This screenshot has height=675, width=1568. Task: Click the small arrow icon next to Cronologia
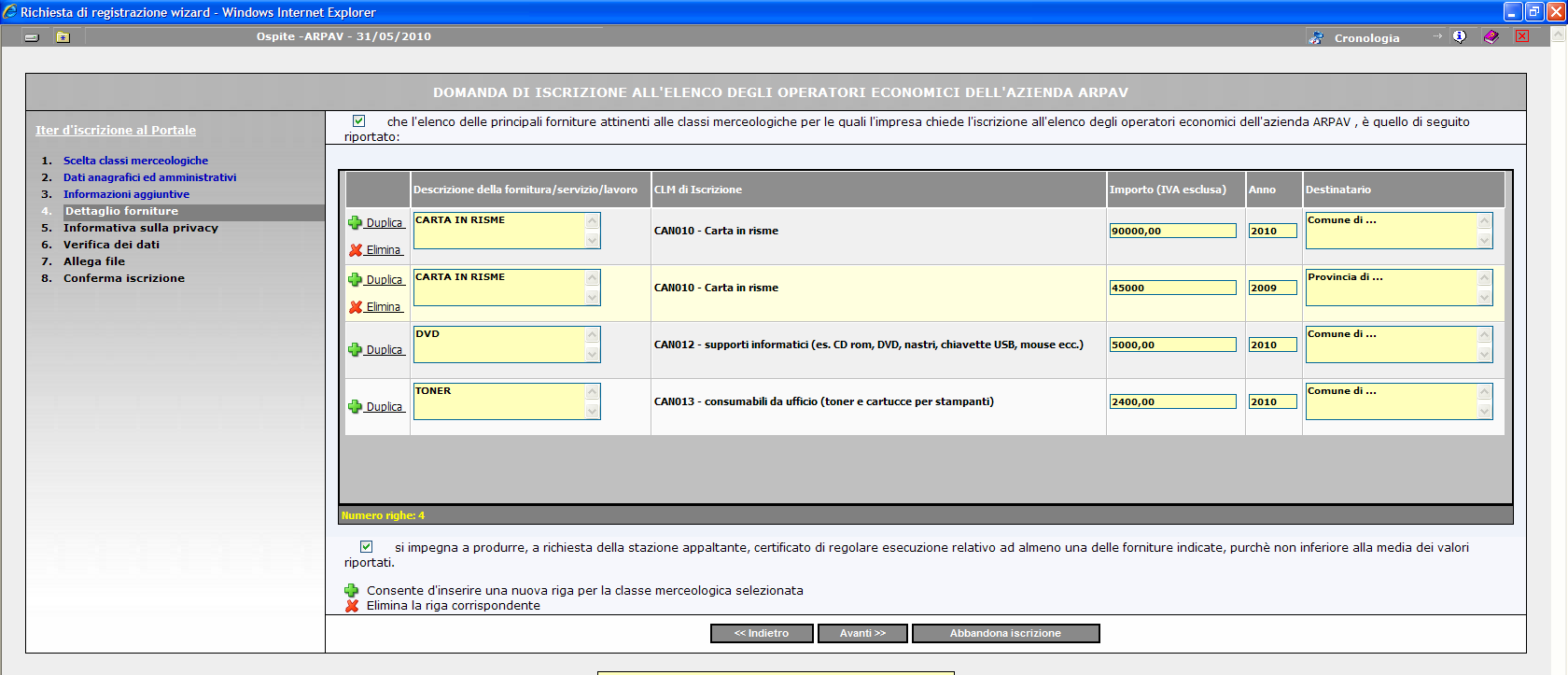1437,36
